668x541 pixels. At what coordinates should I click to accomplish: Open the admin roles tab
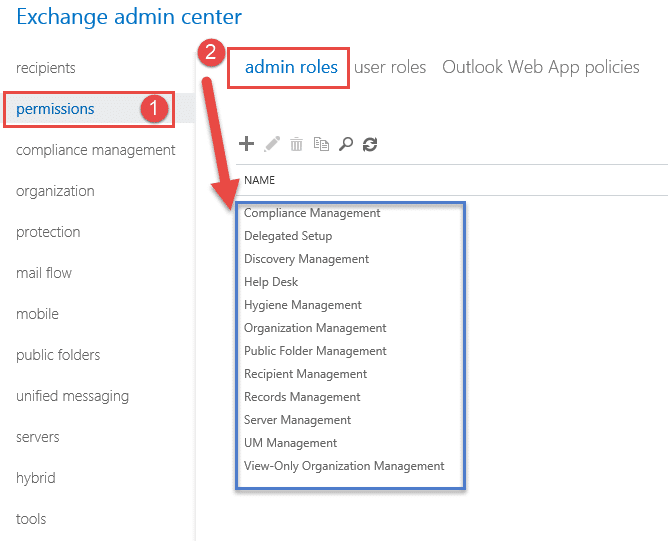tap(291, 67)
